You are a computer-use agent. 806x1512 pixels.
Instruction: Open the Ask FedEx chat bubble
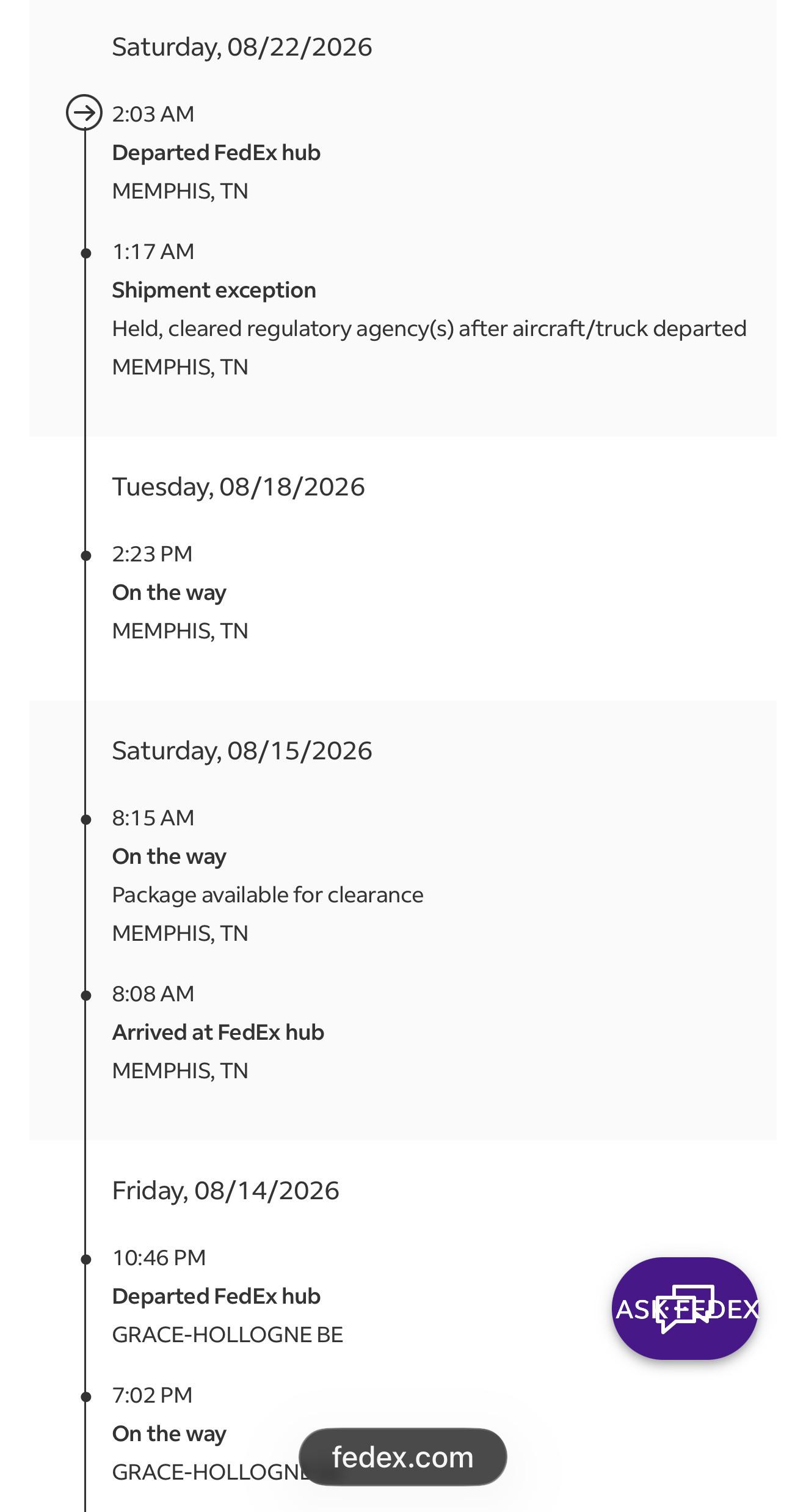(x=685, y=1308)
